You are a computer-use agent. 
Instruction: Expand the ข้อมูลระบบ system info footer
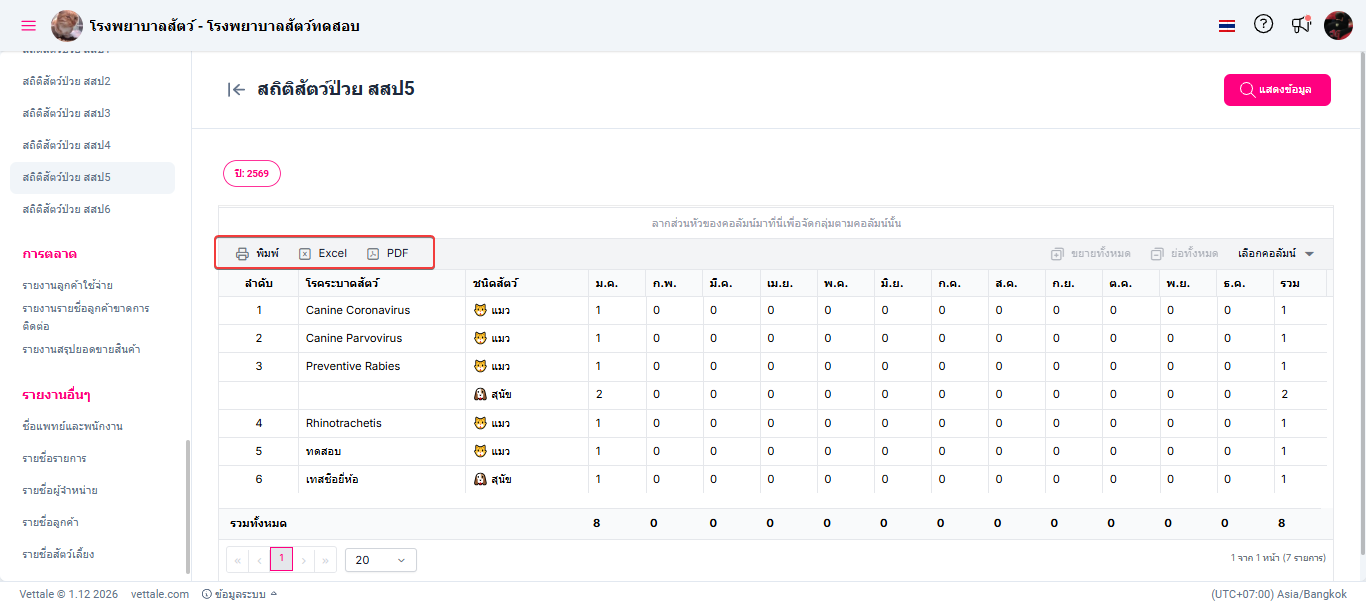(x=239, y=594)
